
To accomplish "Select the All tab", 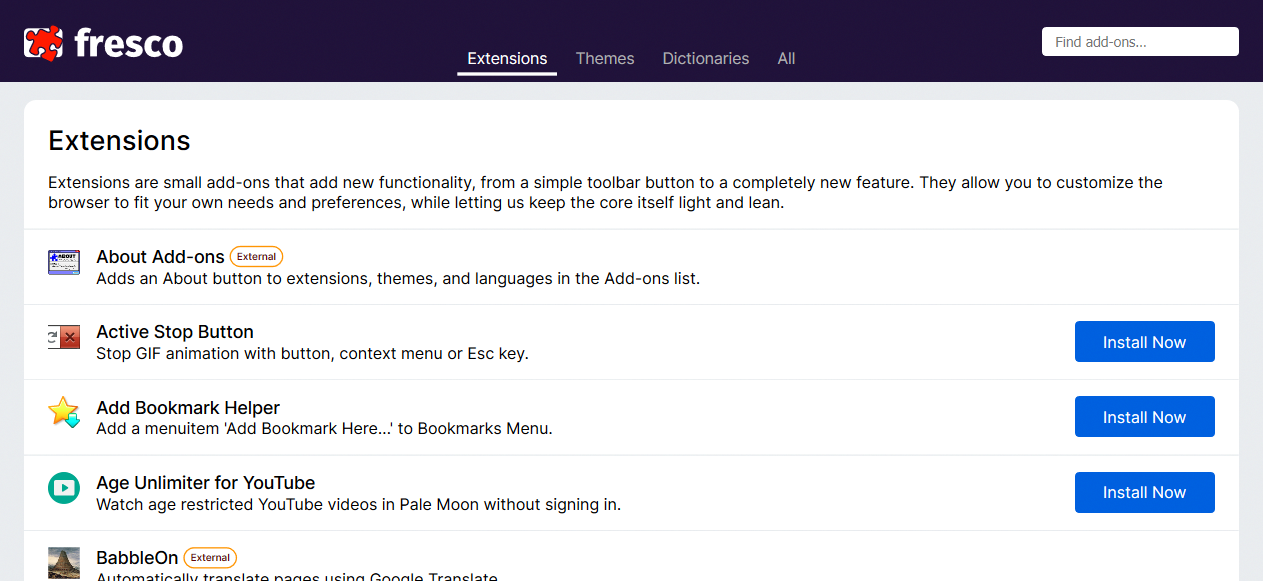I will click(x=786, y=58).
